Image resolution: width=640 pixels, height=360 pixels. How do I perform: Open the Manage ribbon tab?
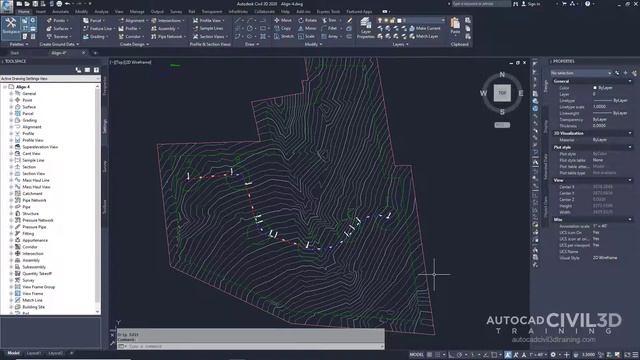coord(137,12)
